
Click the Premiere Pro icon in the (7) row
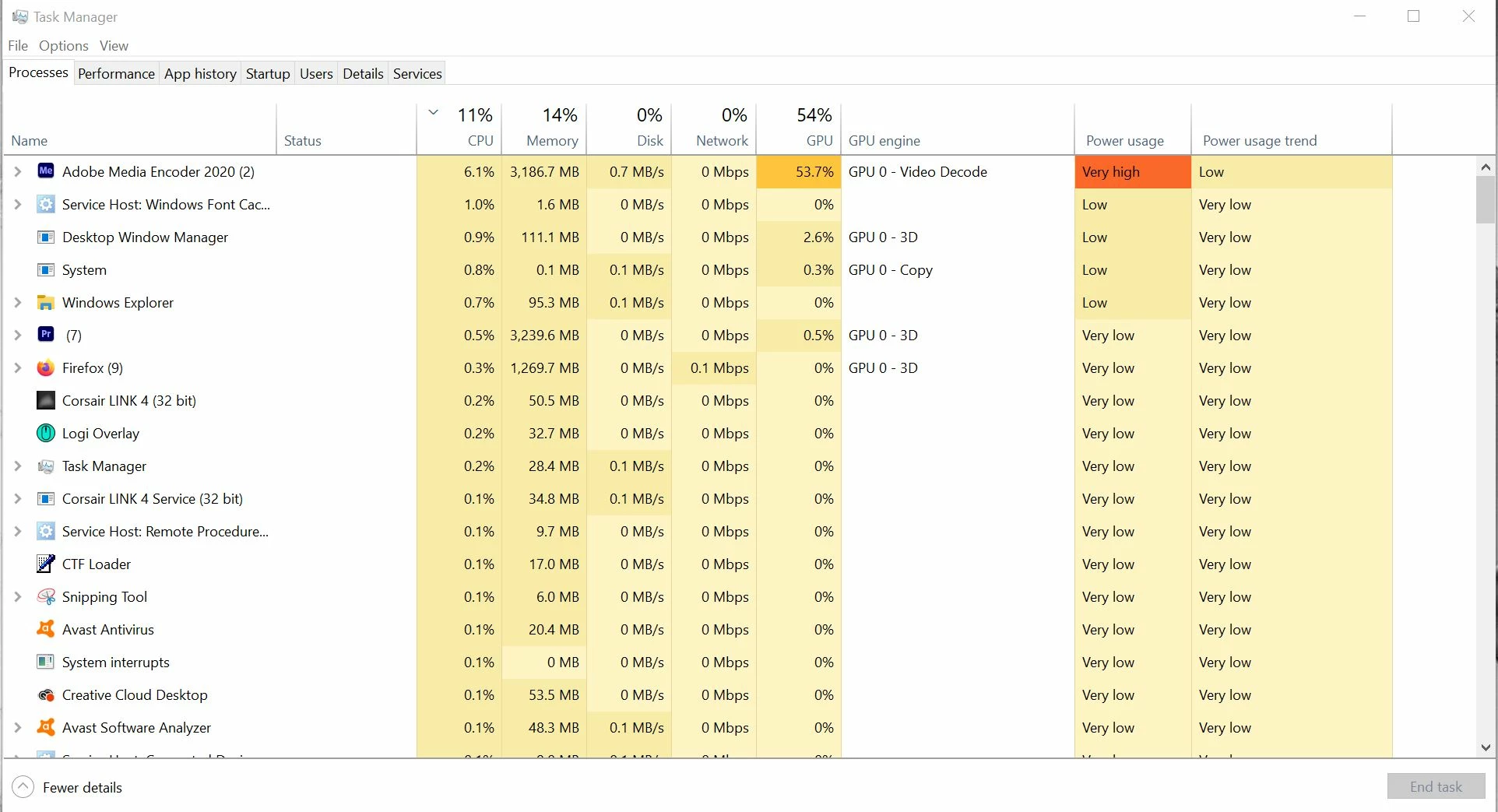46,335
